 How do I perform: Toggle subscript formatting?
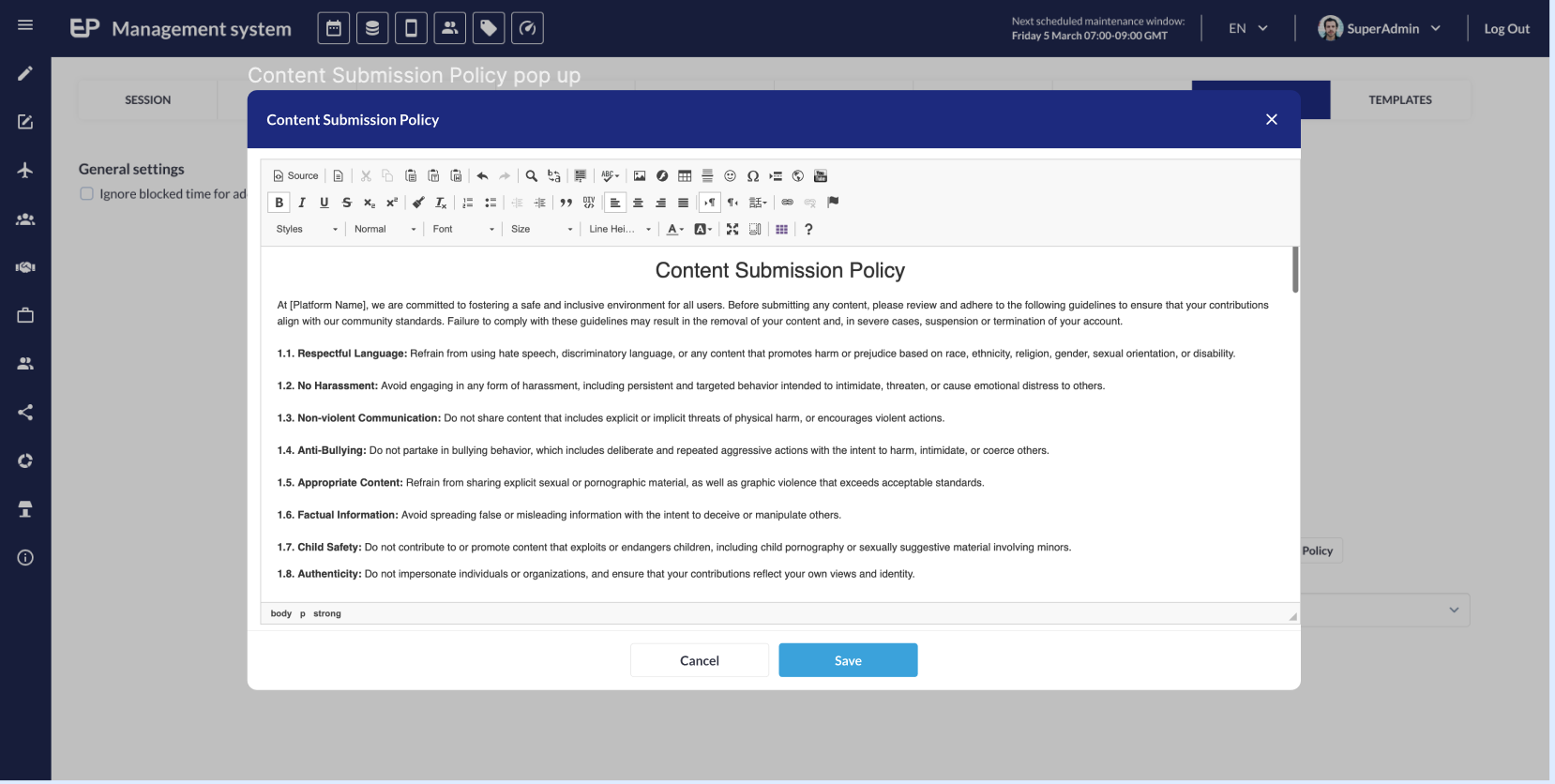tap(370, 203)
